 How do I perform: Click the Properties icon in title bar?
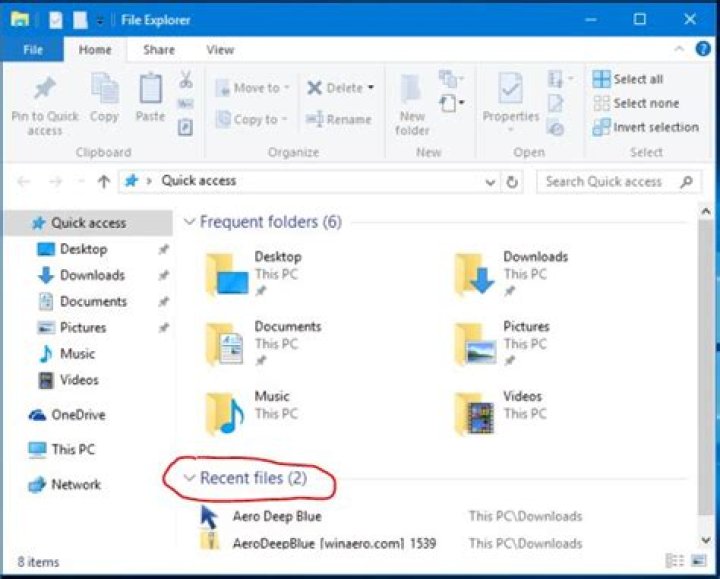tap(56, 20)
